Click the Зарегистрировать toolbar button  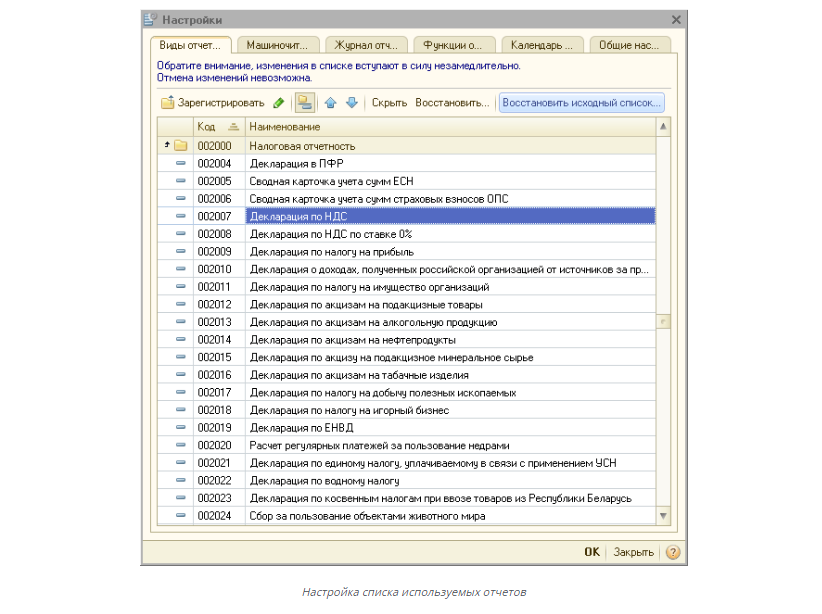click(212, 103)
